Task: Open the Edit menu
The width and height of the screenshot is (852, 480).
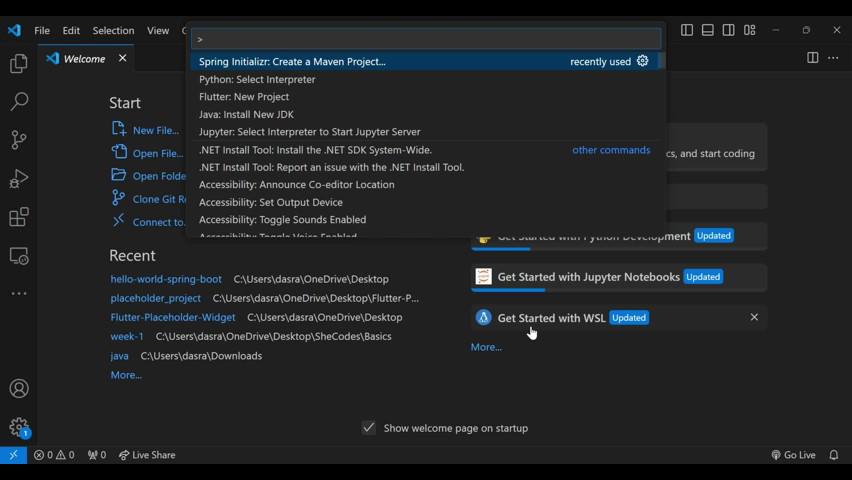Action: point(71,31)
